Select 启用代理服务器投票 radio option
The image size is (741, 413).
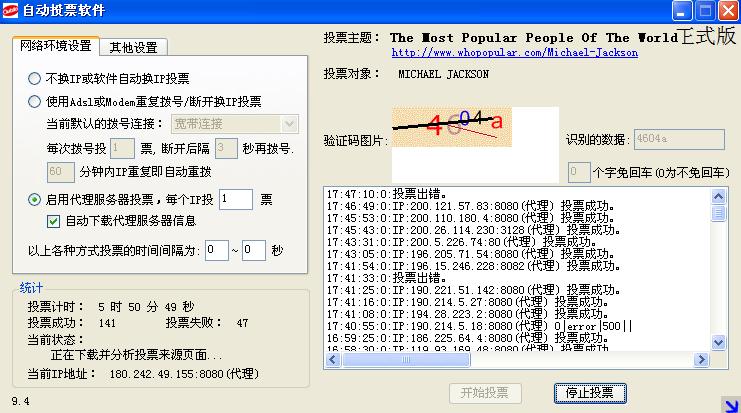[35, 199]
